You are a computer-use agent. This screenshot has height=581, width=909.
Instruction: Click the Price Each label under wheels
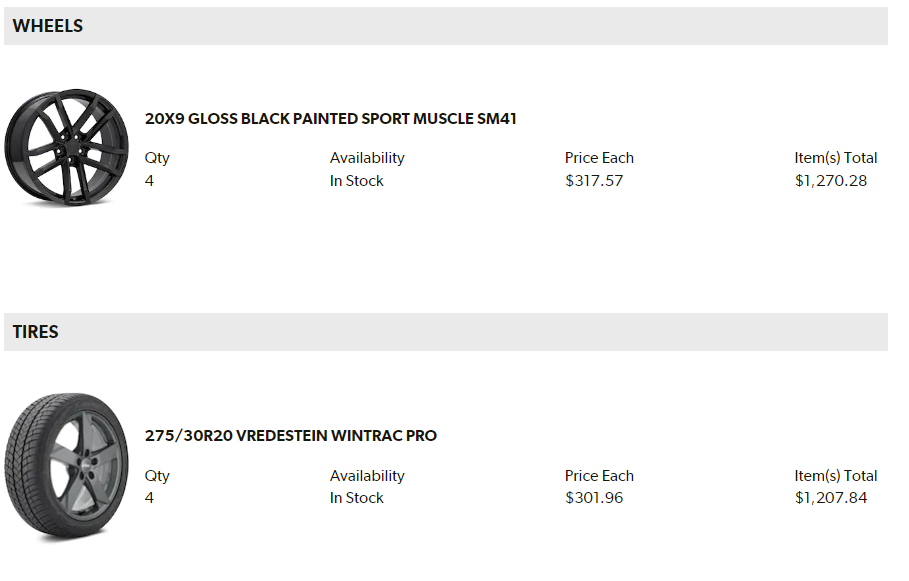click(599, 158)
